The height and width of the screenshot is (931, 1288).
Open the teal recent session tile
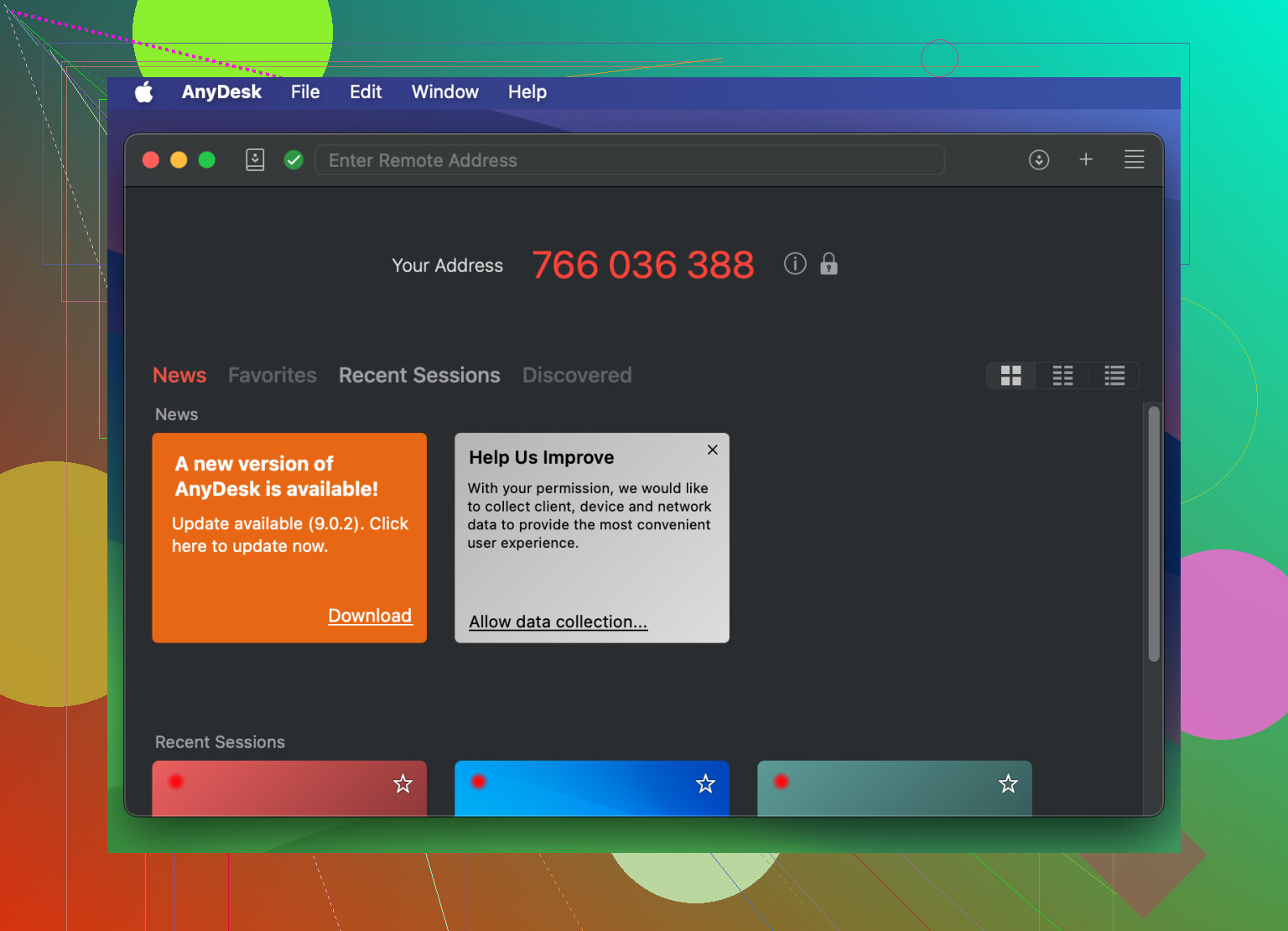pos(895,788)
